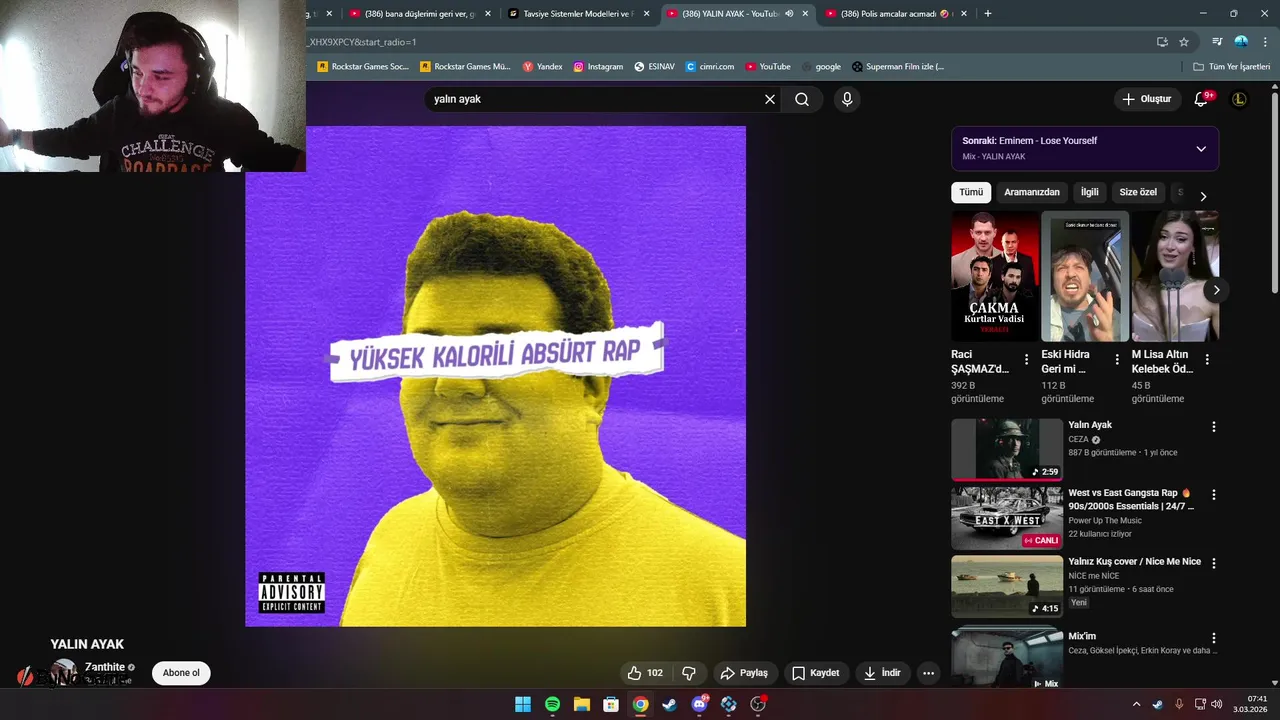Clear the search box with the X icon

(x=770, y=99)
